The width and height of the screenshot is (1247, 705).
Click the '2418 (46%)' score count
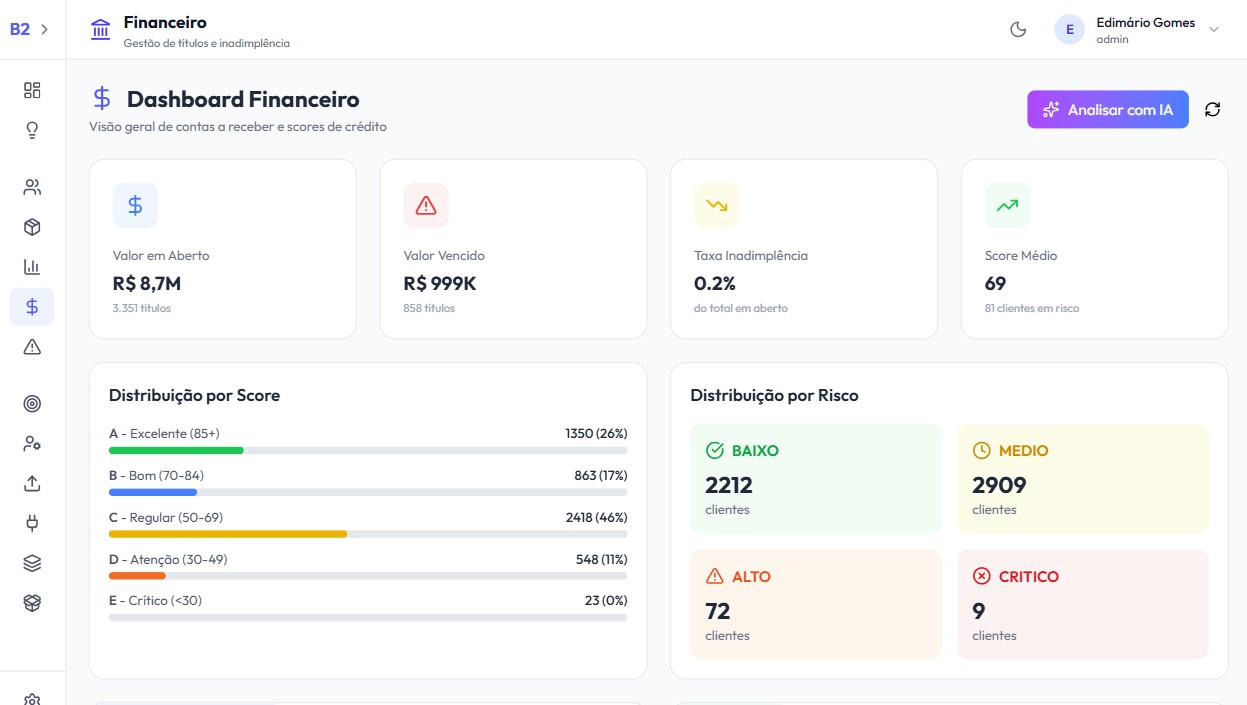coord(597,517)
